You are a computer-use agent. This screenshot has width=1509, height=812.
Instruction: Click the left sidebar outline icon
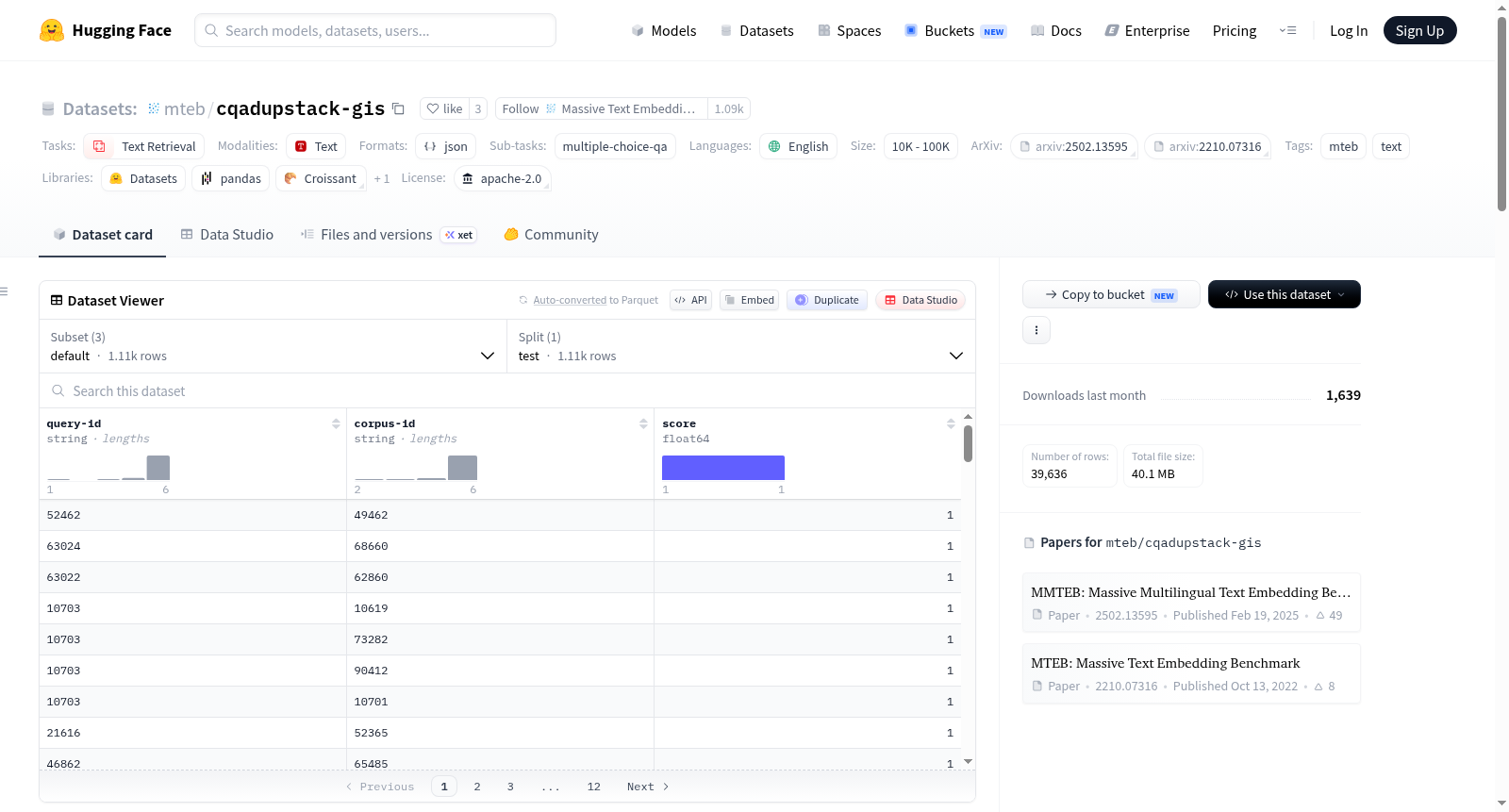[4, 291]
